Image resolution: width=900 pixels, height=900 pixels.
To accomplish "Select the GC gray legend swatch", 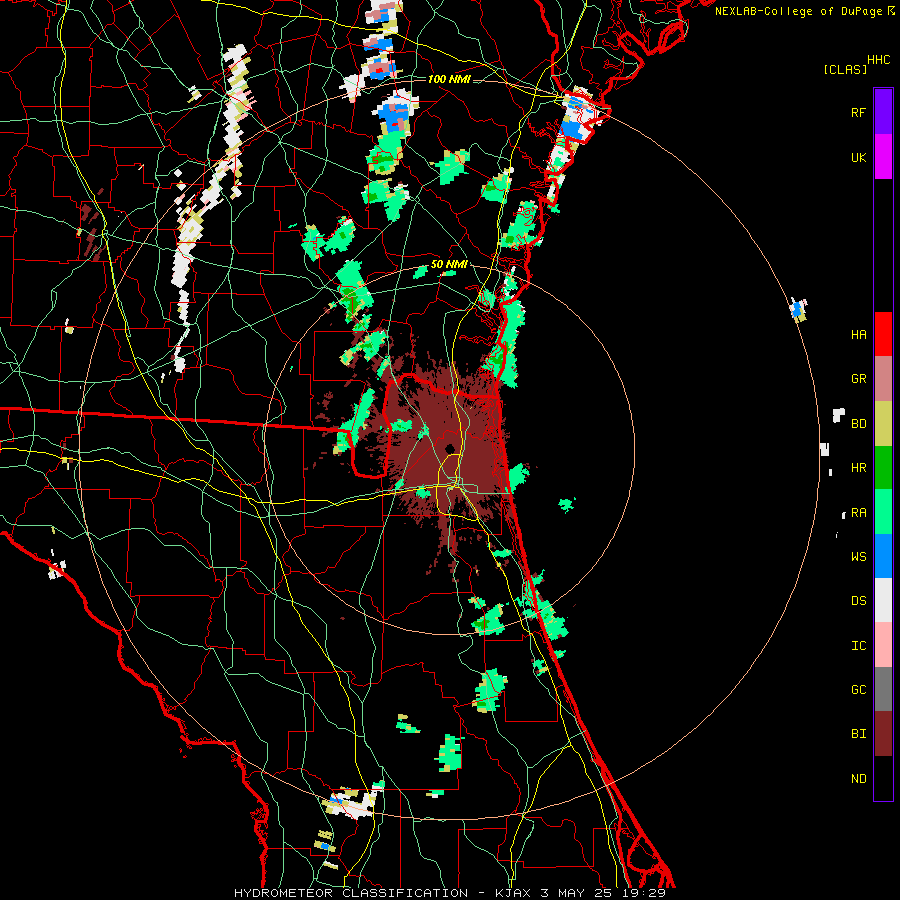I will coord(883,689).
